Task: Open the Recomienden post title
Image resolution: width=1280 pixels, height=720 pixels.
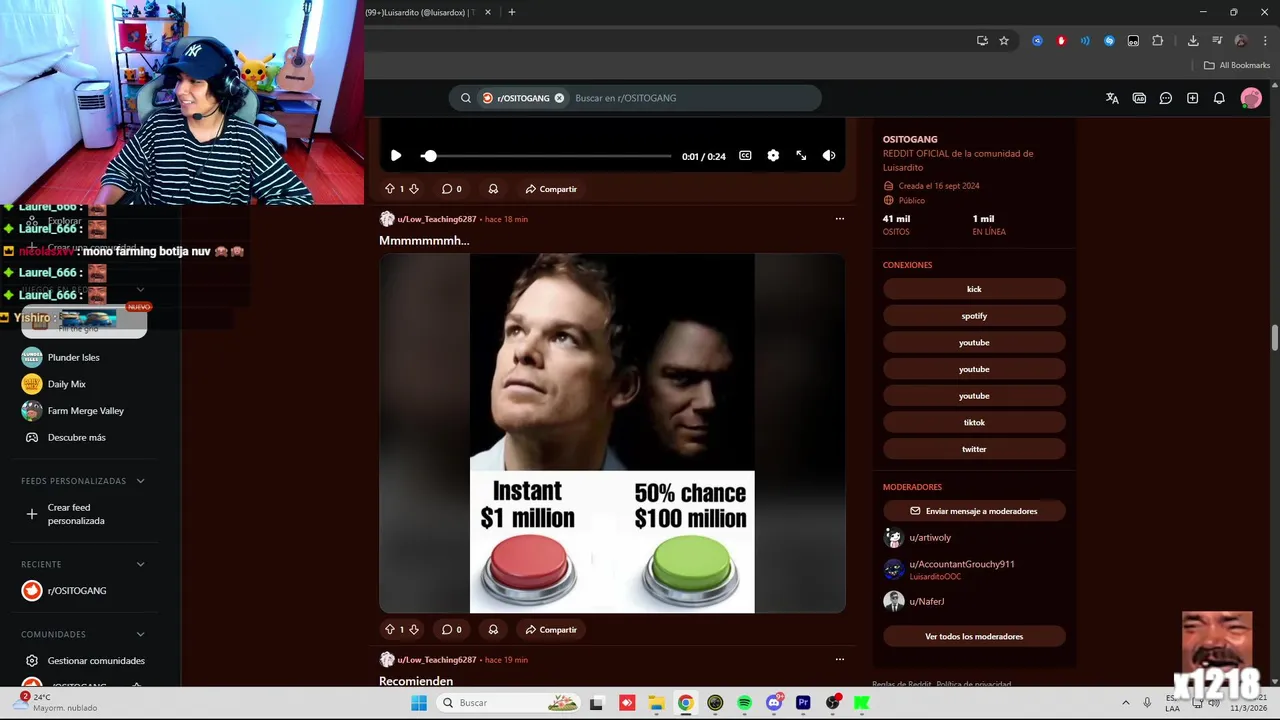Action: click(416, 681)
